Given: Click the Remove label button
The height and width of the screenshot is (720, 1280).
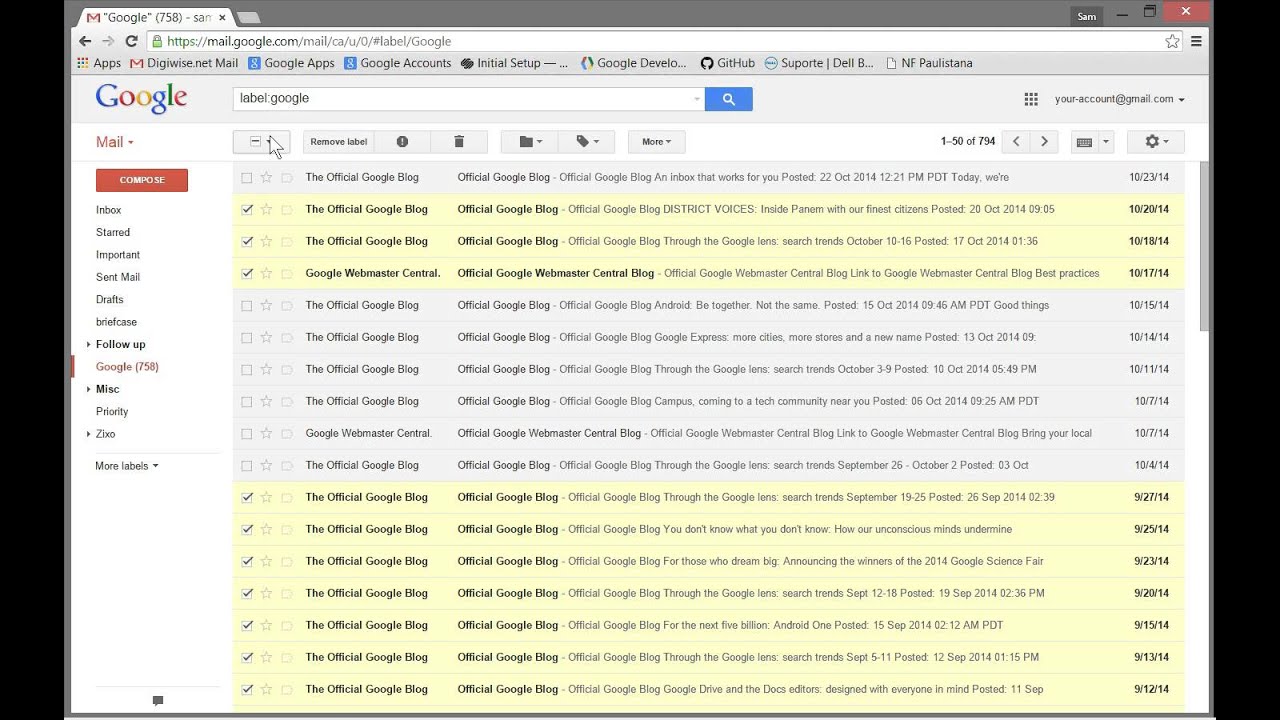Looking at the screenshot, I should click(x=339, y=142).
